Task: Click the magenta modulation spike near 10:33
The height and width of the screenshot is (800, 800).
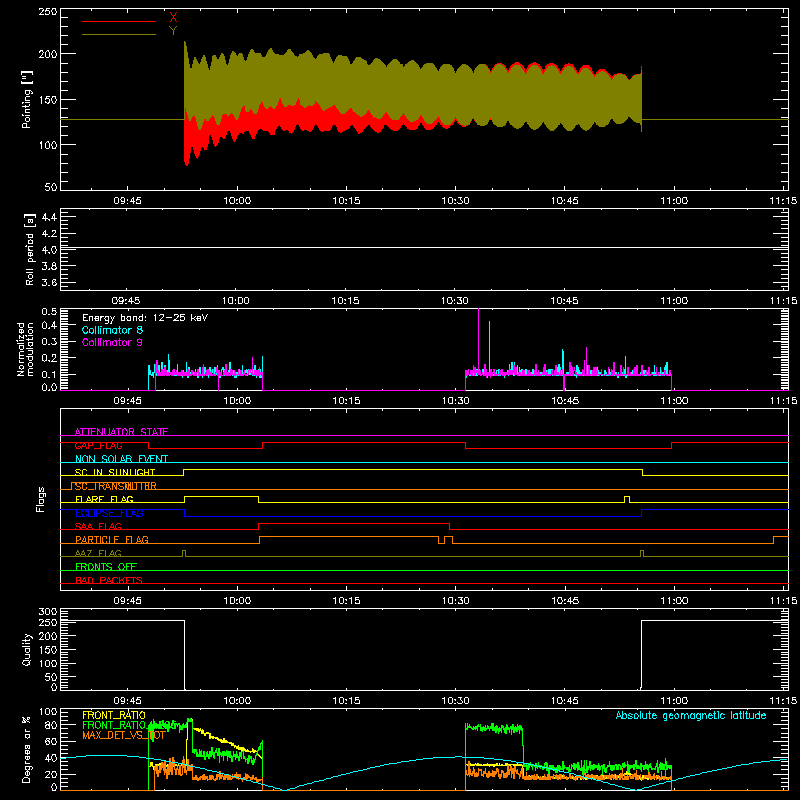Action: point(478,342)
